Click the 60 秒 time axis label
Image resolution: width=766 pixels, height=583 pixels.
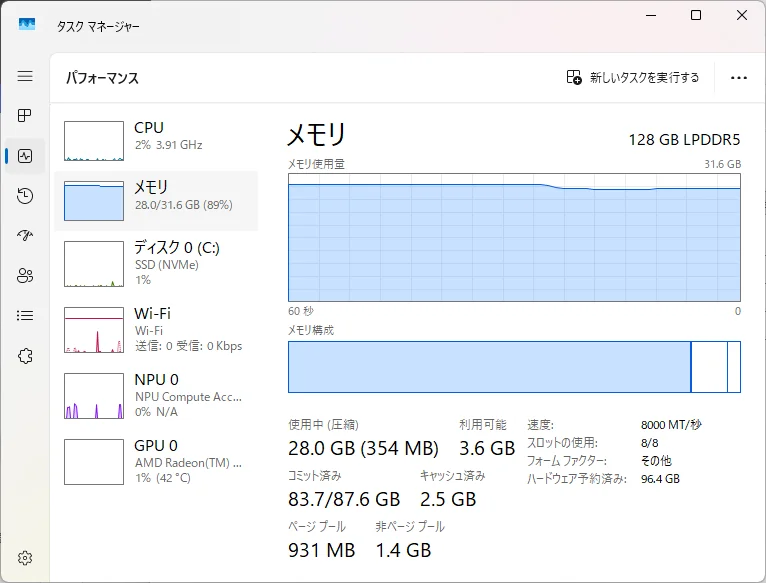300,311
